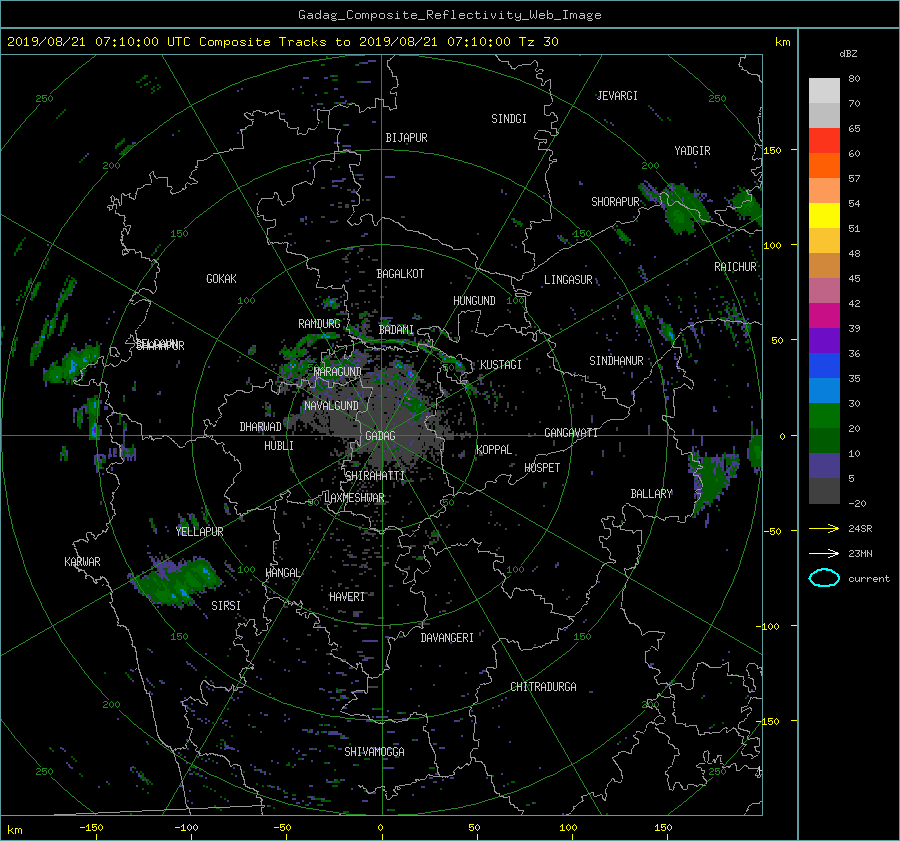
Task: Click the DHARWAD city label
Action: coord(260,427)
